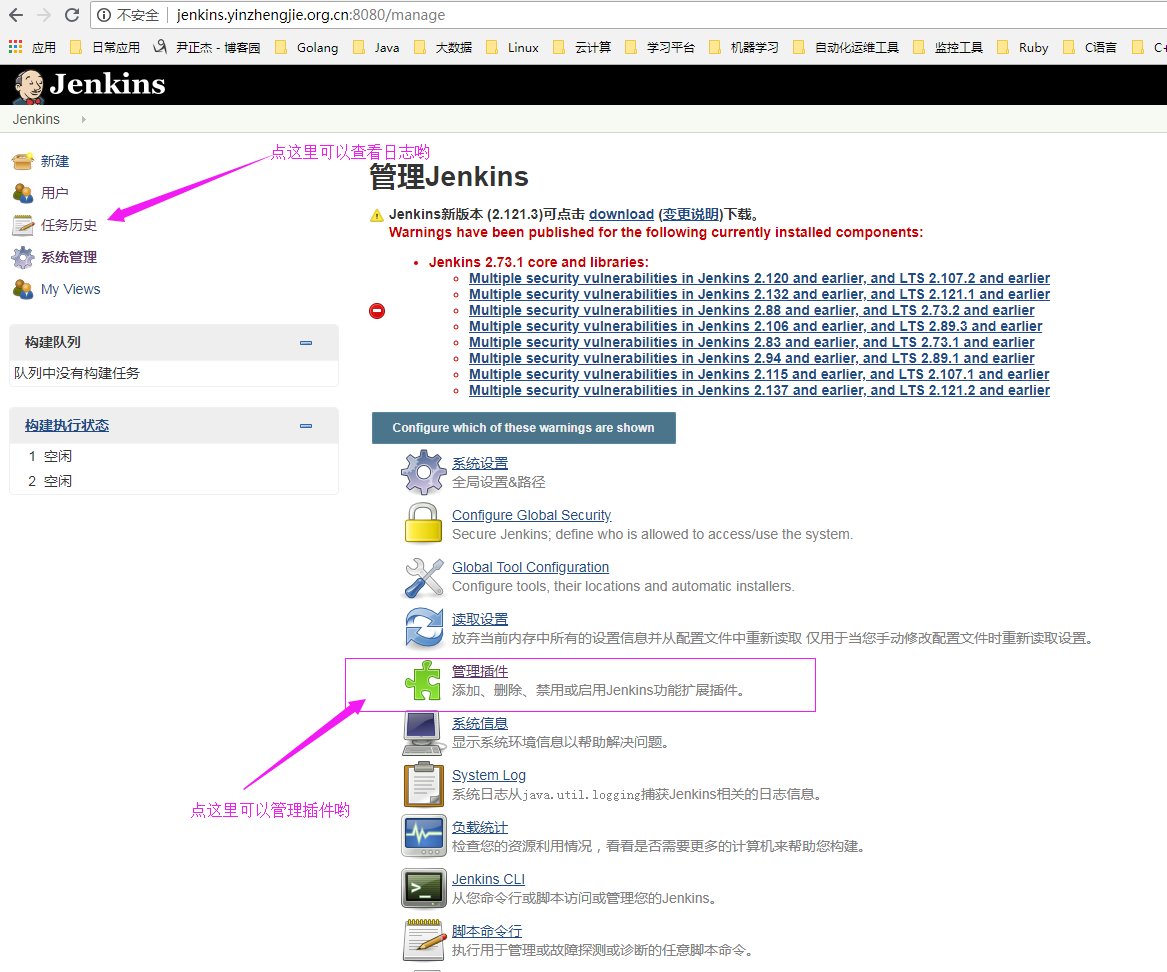Open the 系统信息 link
This screenshot has width=1167, height=972.
pyautogui.click(x=480, y=723)
